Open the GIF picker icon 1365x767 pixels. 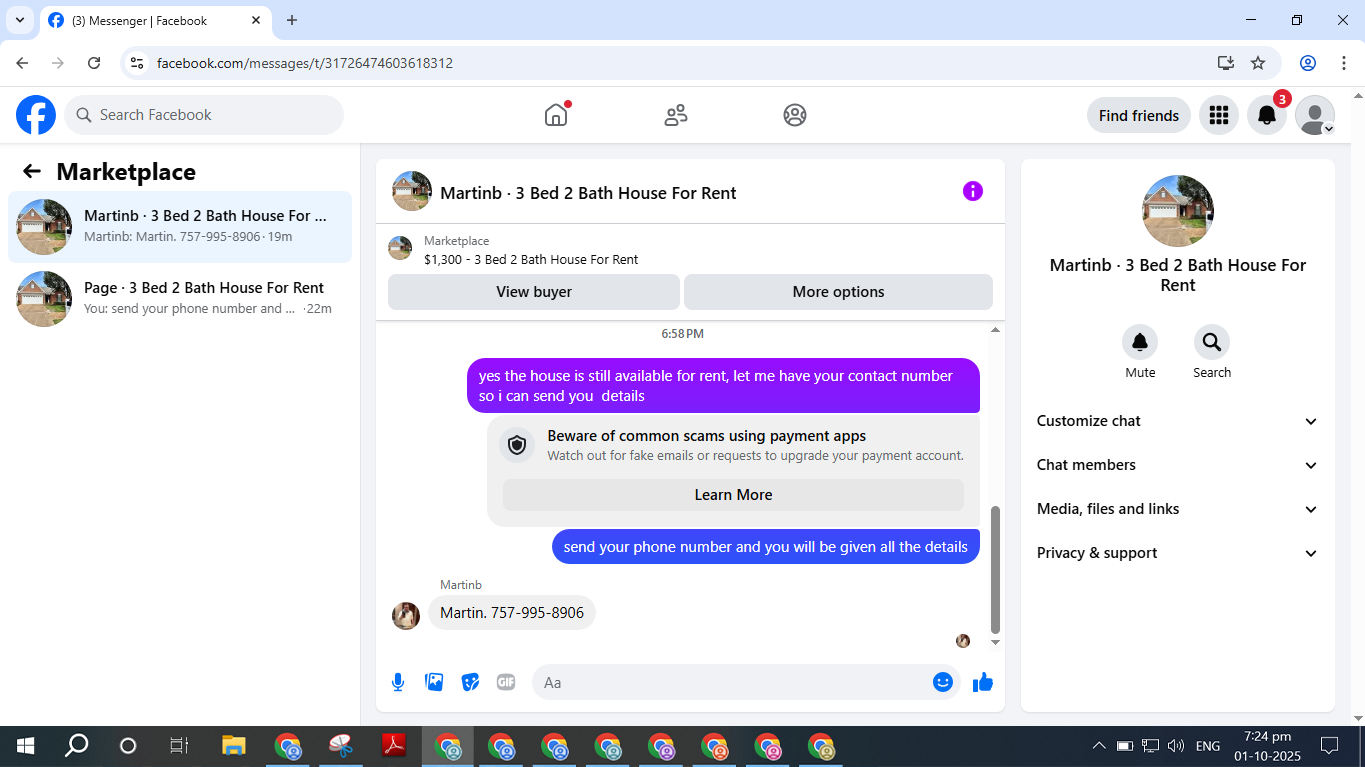[506, 682]
